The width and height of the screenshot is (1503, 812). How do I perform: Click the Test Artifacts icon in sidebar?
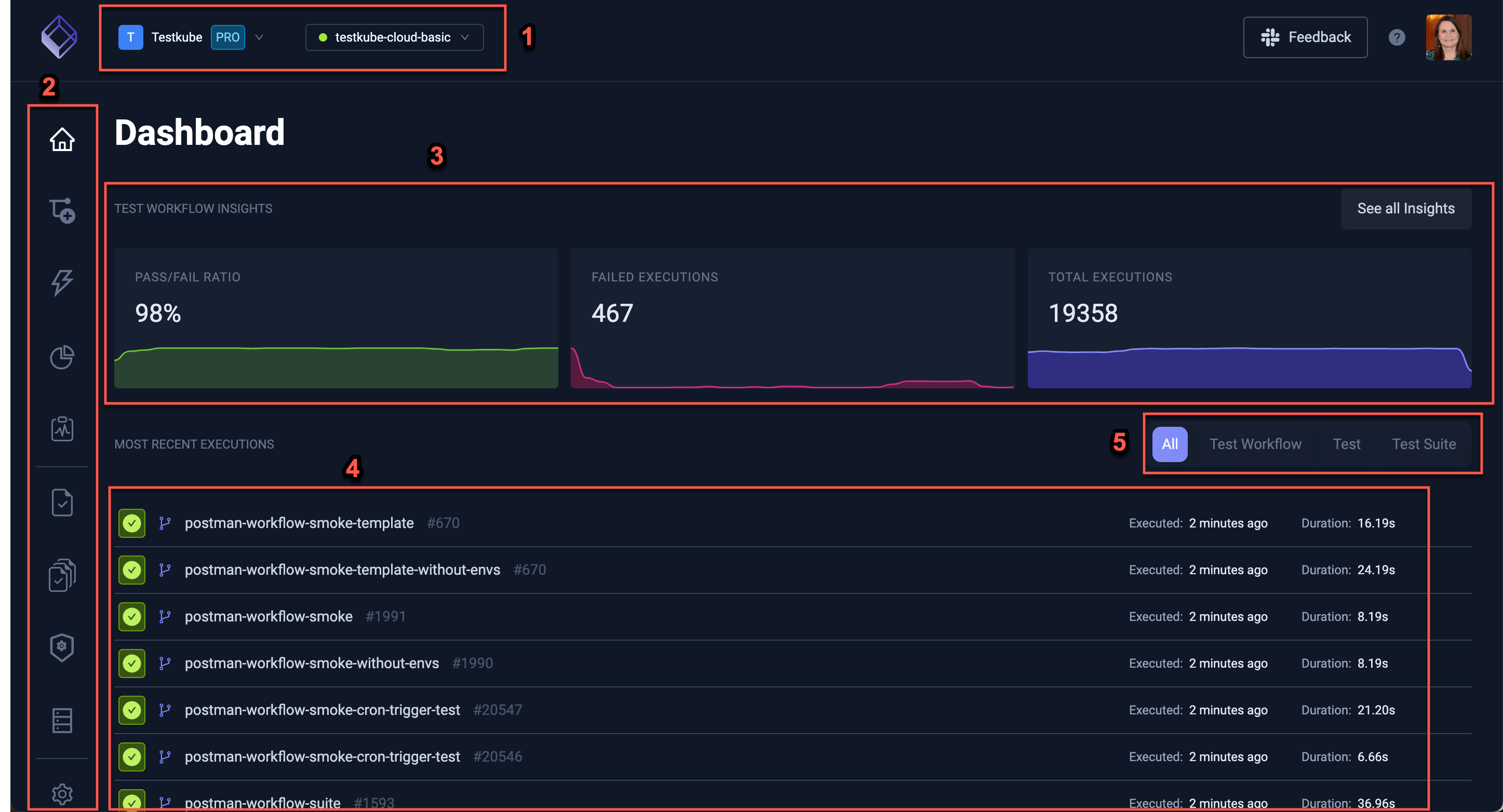click(x=62, y=720)
